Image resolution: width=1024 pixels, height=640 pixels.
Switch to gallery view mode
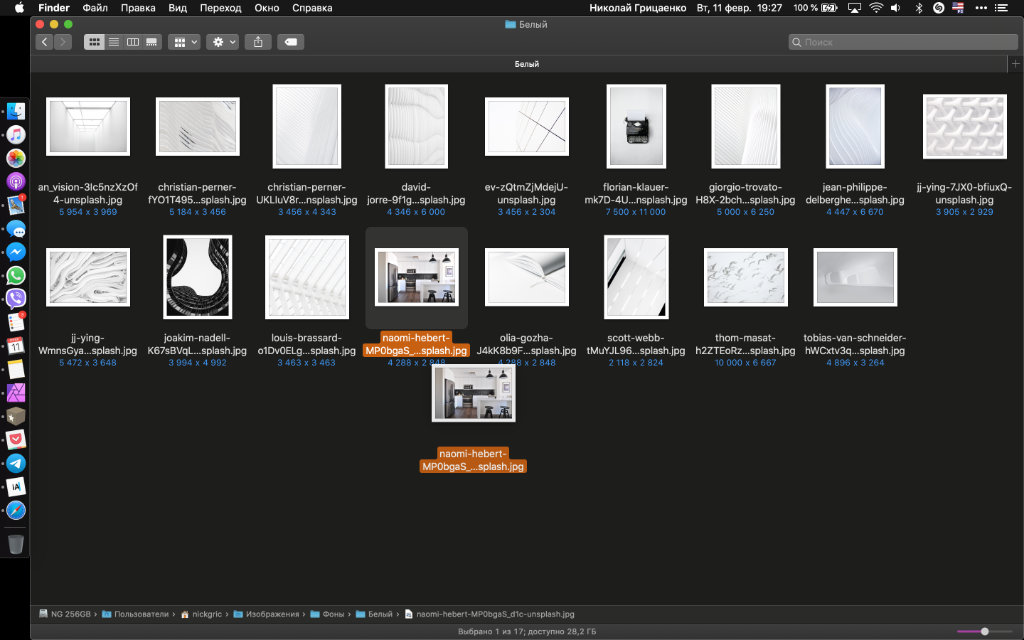click(152, 42)
